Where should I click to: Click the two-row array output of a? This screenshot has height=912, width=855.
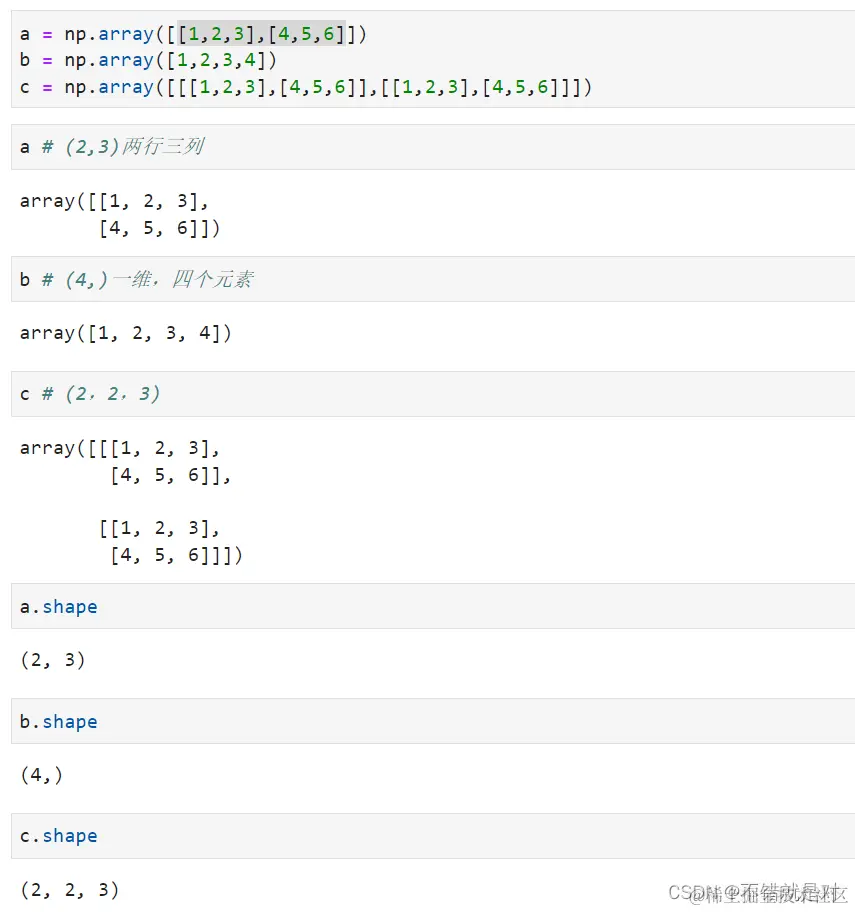(x=120, y=215)
